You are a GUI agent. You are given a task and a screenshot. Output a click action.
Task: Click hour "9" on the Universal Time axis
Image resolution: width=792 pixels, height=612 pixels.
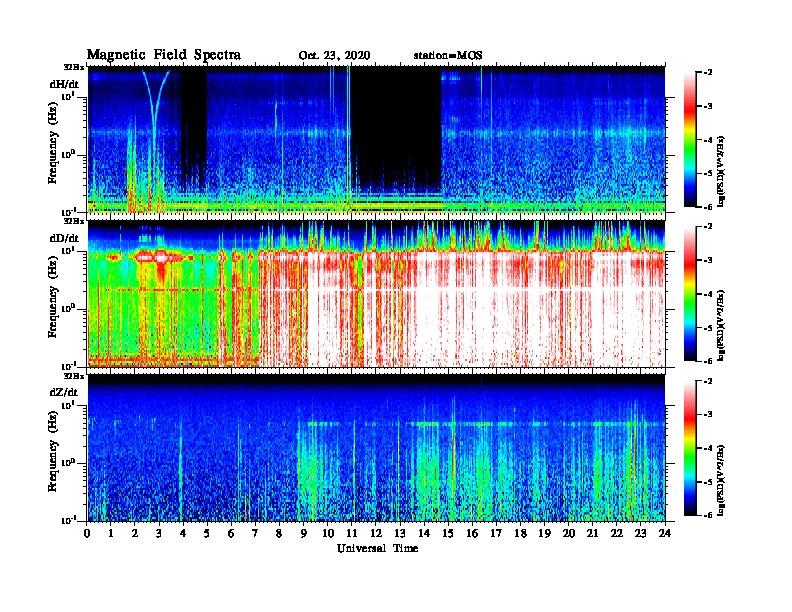click(304, 534)
